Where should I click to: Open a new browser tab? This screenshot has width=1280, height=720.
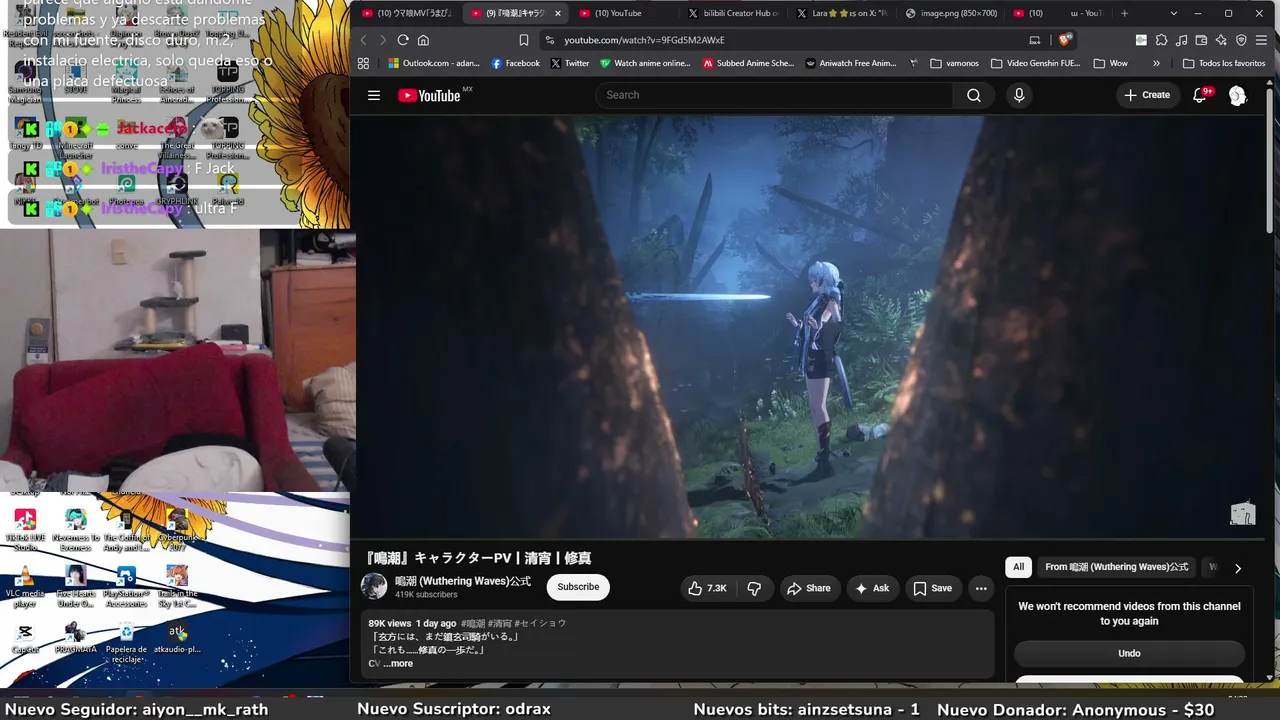1124,13
